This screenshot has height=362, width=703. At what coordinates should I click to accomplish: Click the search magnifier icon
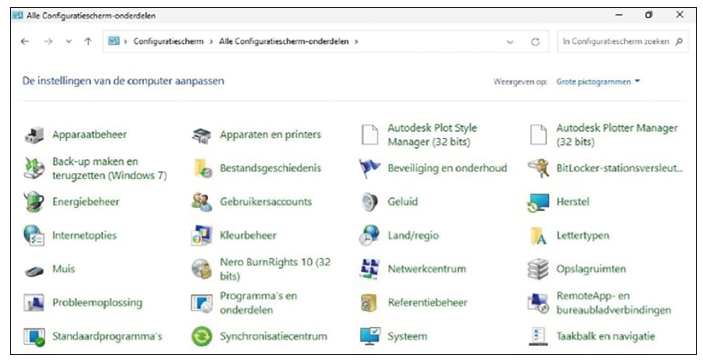[x=679, y=42]
